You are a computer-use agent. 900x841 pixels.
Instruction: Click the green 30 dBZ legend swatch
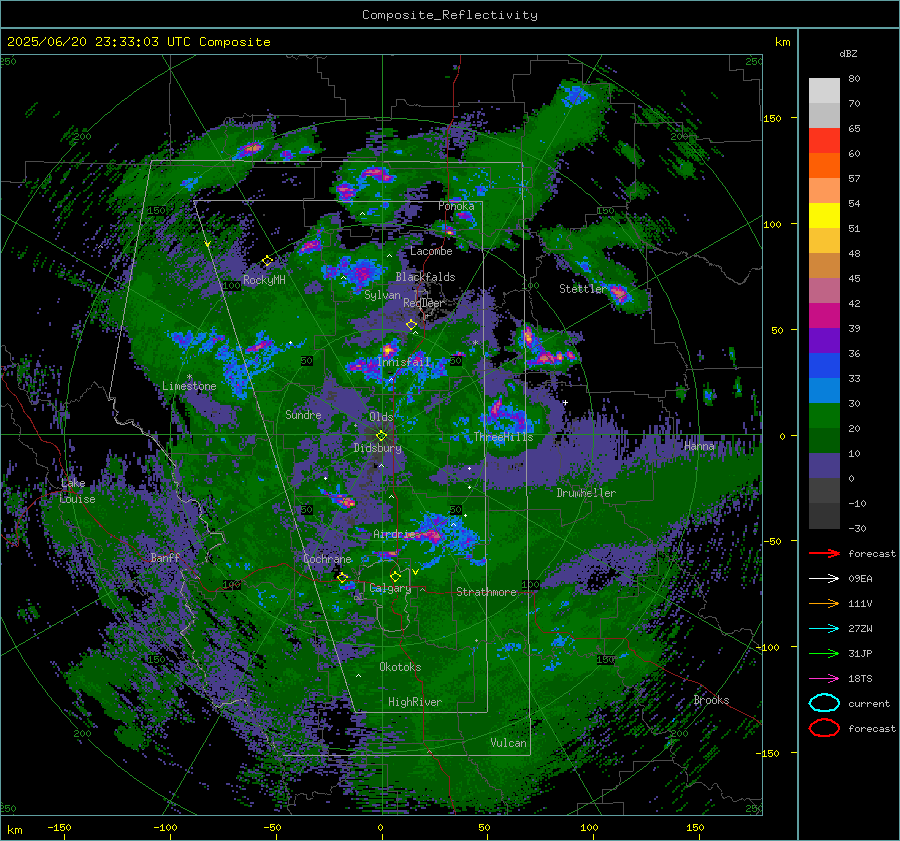point(824,416)
